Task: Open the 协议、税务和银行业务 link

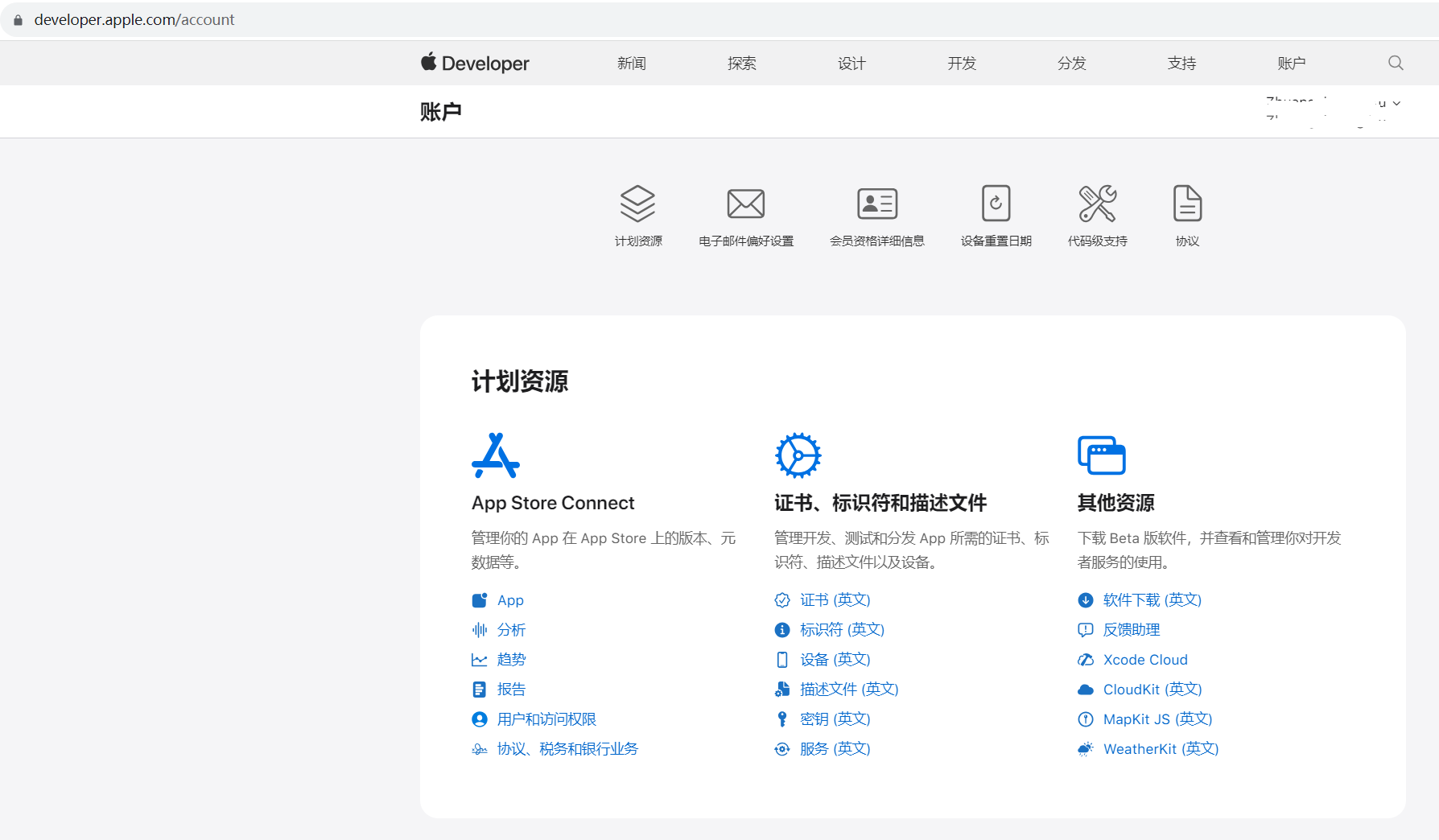Action: pyautogui.click(x=567, y=749)
